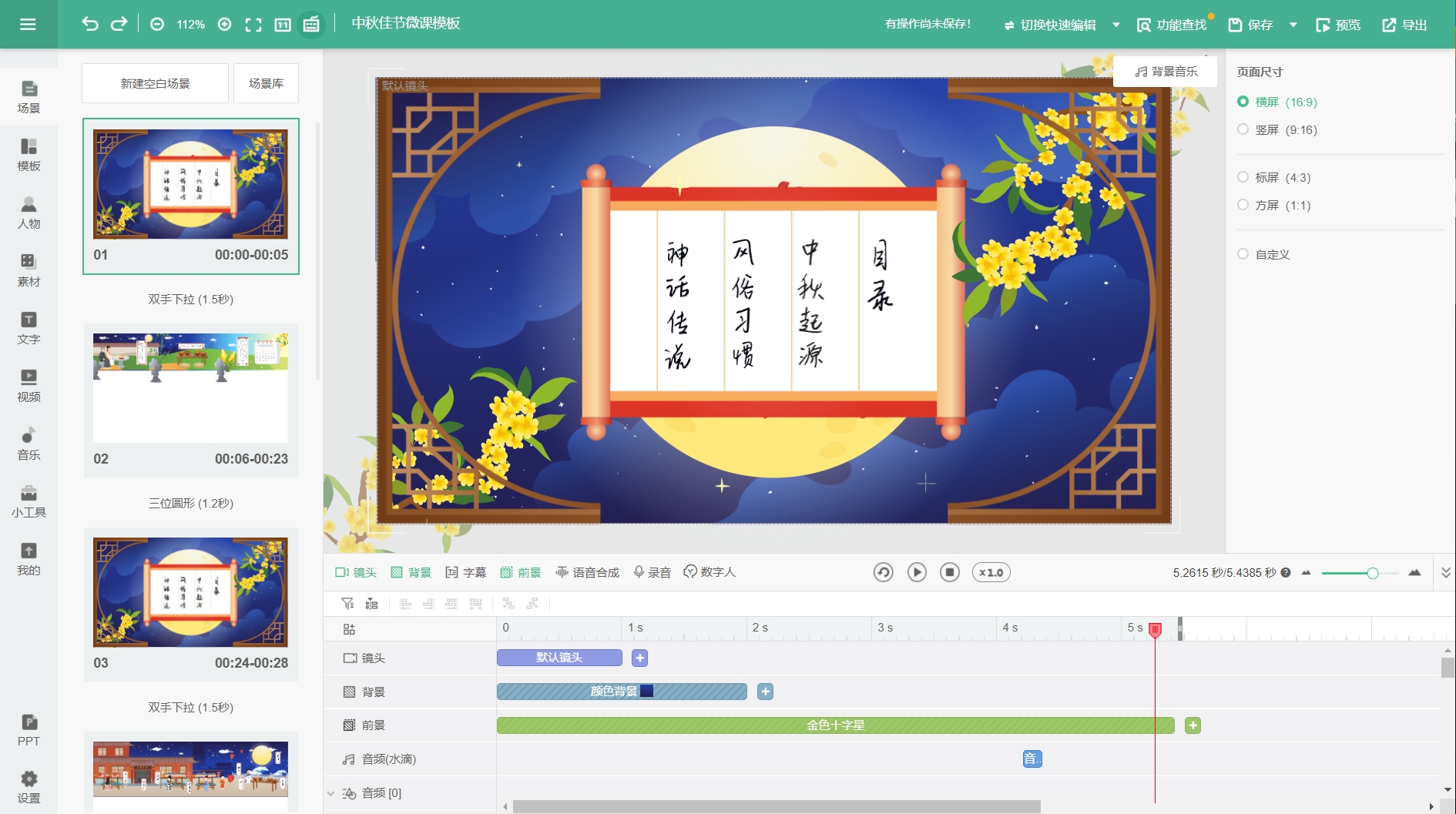Expand the 音频 [0] track group
1456x814 pixels.
click(330, 792)
